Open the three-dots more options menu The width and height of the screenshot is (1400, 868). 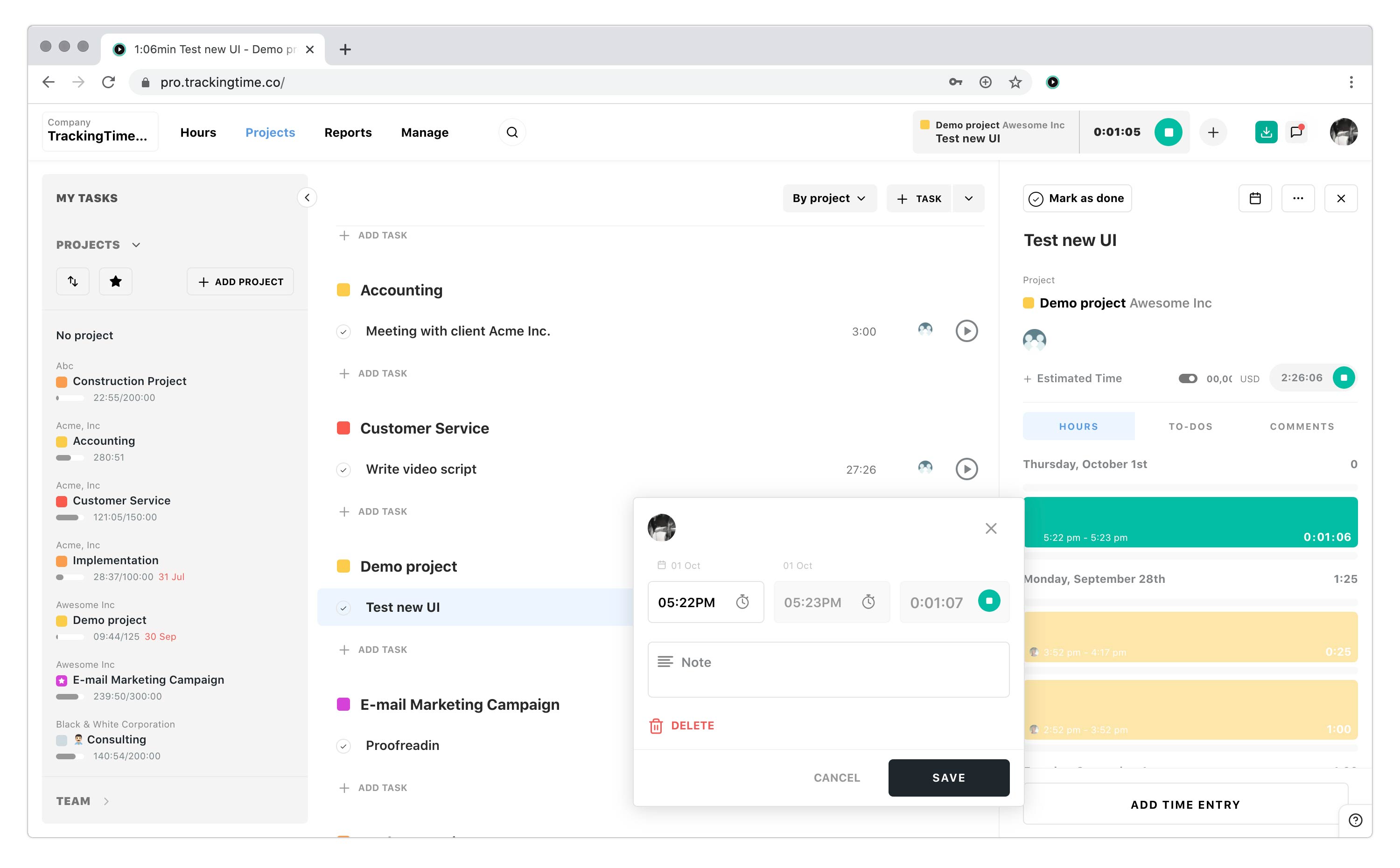coord(1297,199)
